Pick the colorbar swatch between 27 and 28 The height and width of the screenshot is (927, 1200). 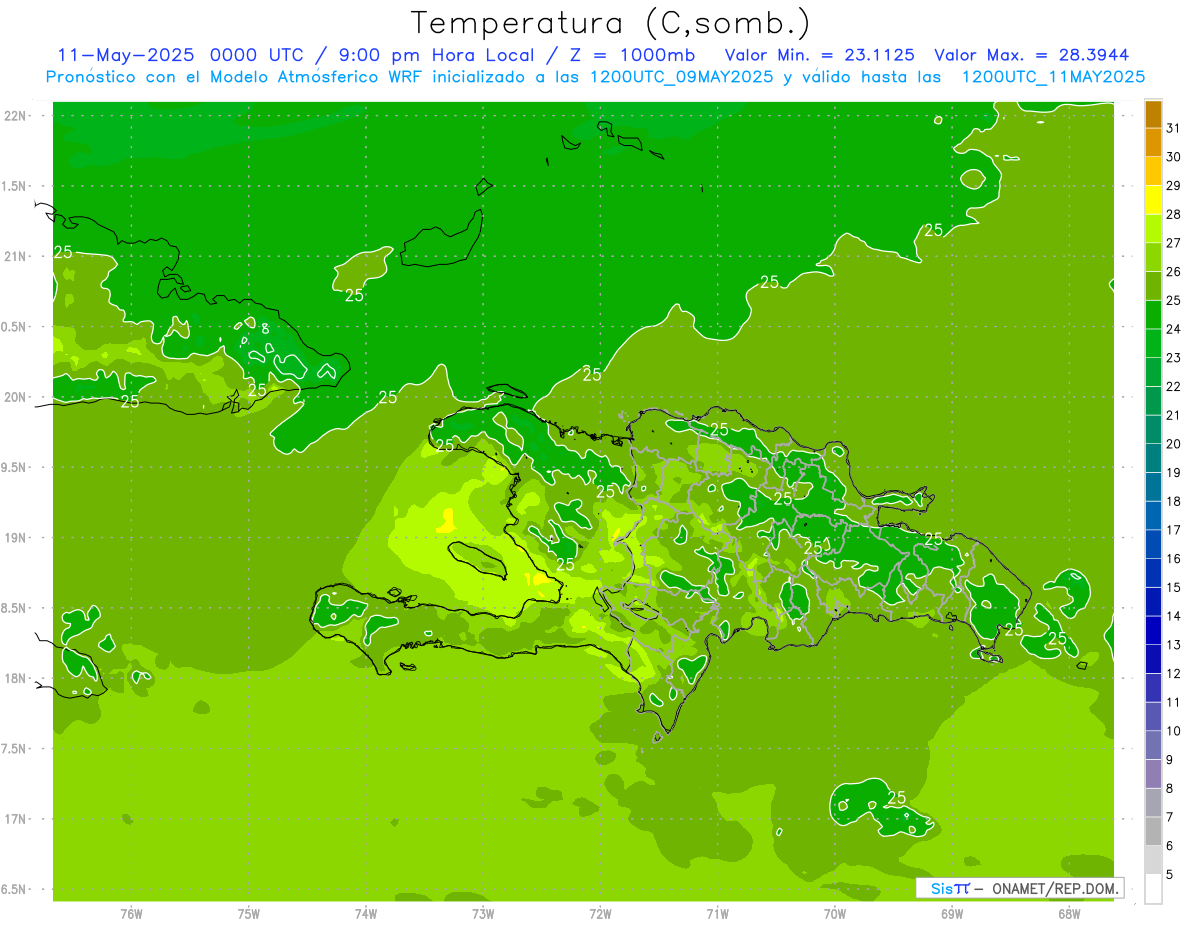click(1153, 228)
